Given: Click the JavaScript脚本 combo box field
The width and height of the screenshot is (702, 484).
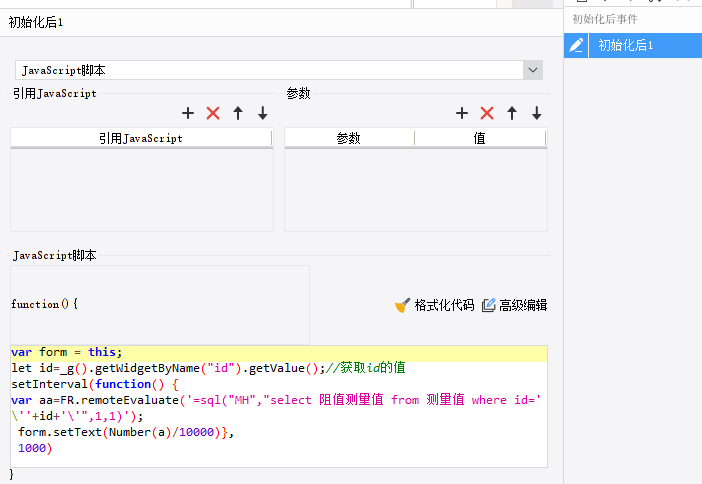Looking at the screenshot, I should point(268,70).
